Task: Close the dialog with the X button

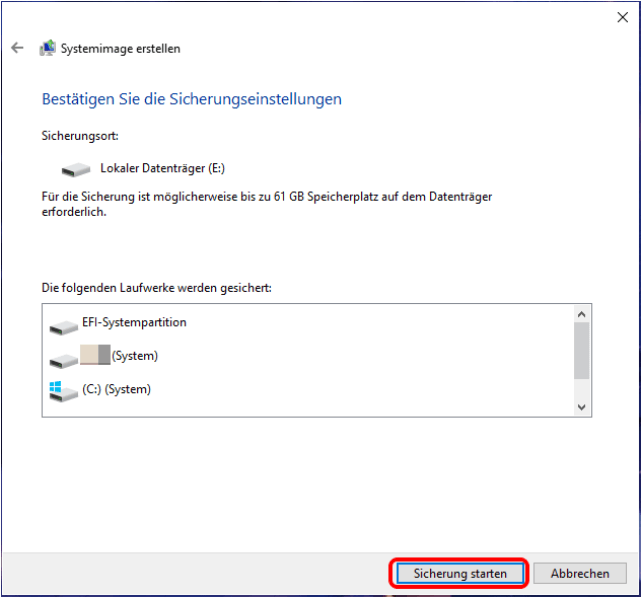Action: click(x=622, y=17)
